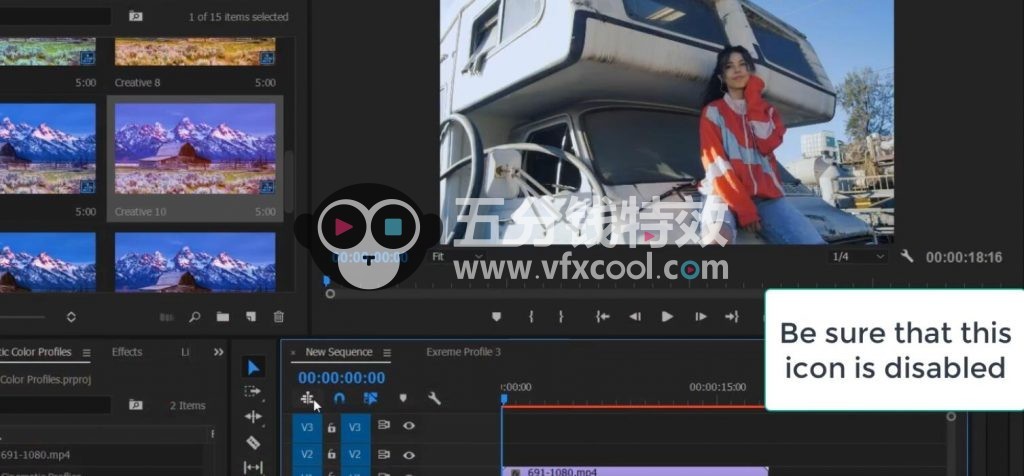Select the Slip tool
This screenshot has width=1024, height=476.
pos(253,467)
